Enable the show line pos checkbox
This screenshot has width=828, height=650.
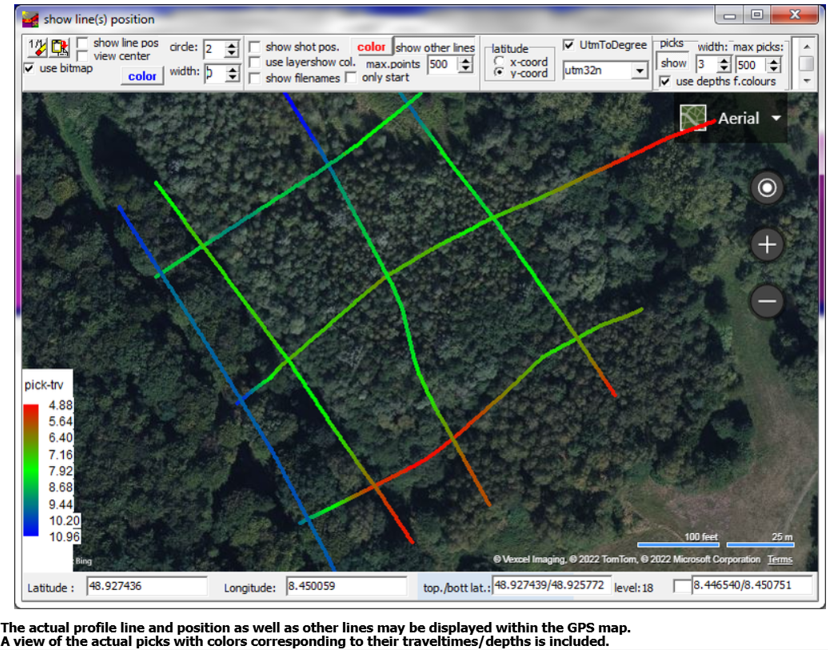82,43
